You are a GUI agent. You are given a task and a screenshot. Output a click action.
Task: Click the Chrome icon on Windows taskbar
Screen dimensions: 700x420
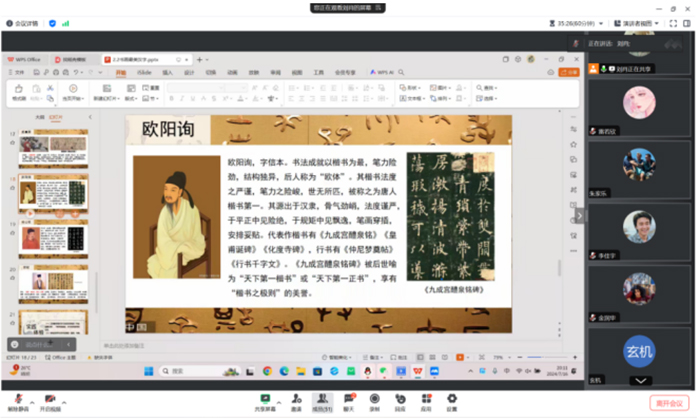[x=267, y=371]
